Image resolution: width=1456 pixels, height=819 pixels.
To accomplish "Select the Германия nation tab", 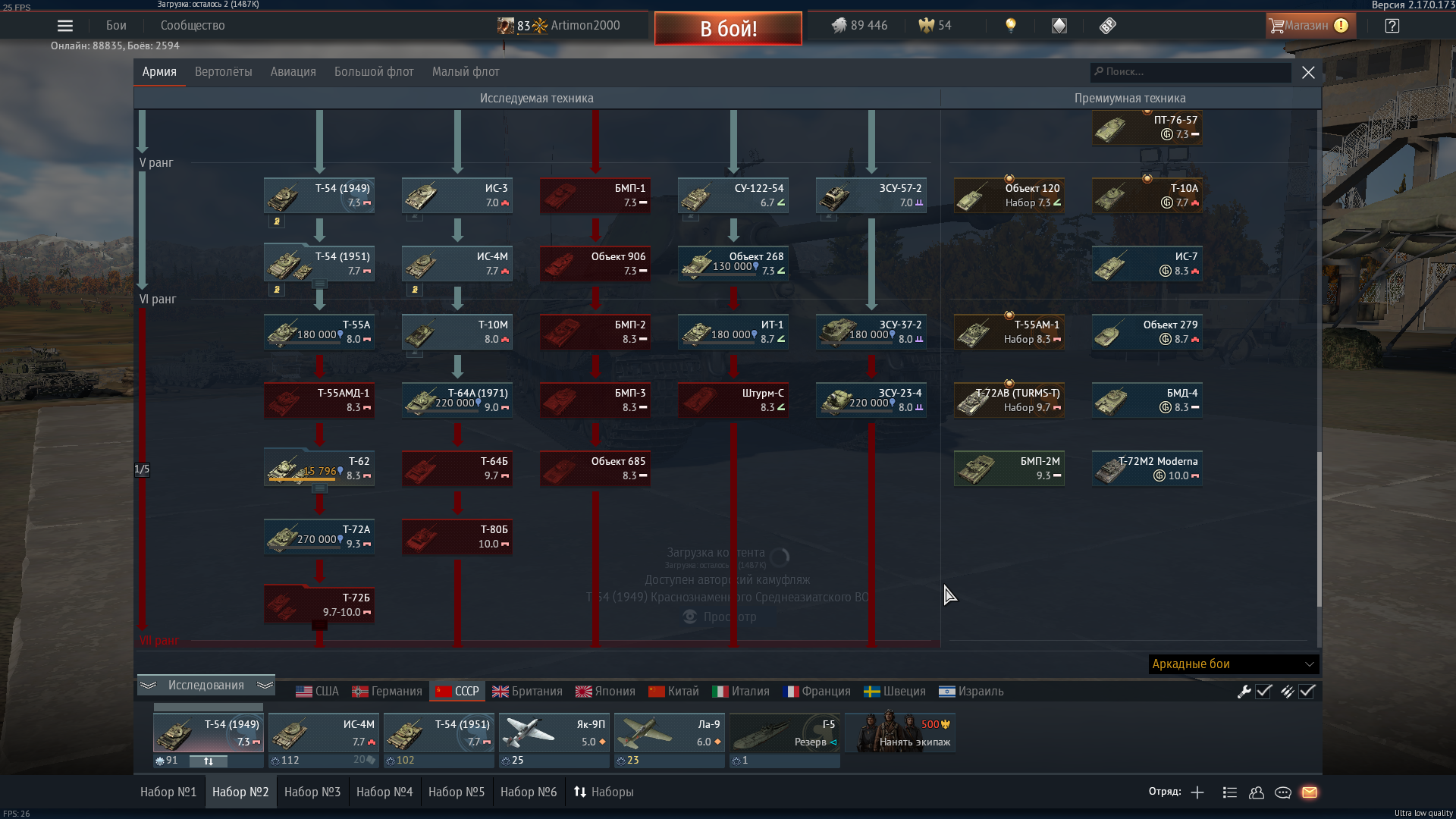I will [x=387, y=692].
